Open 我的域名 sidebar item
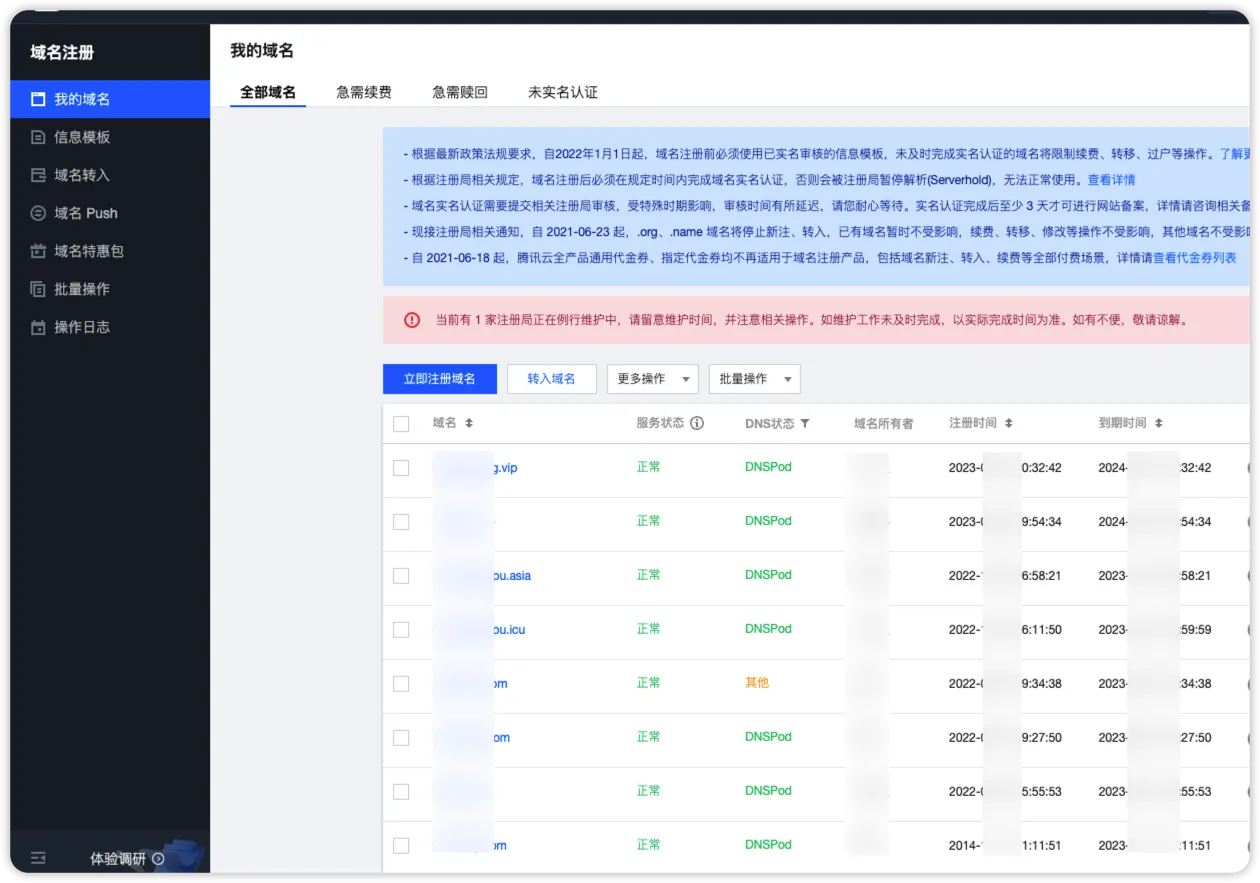This screenshot has width=1260, height=883. point(110,99)
